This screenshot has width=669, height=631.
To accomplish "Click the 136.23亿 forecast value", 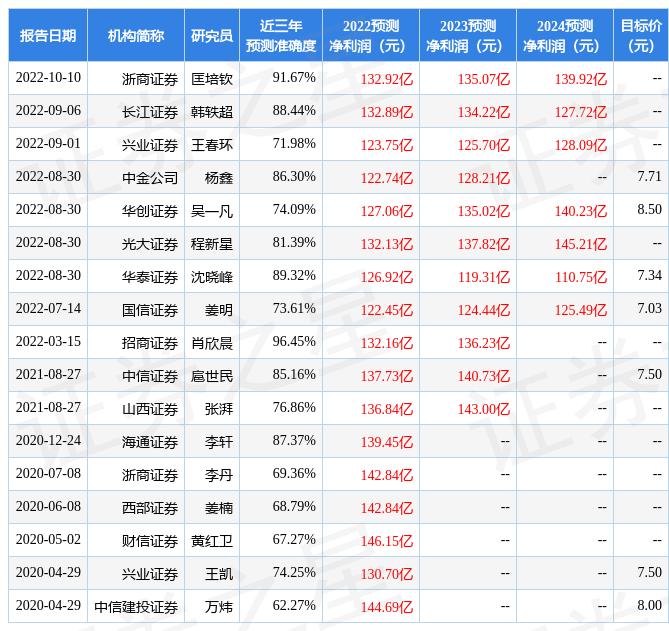I will click(x=484, y=343).
